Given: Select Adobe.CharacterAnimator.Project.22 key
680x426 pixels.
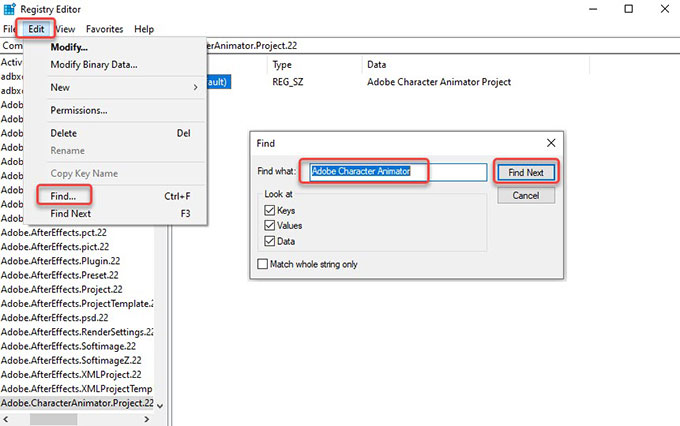Looking at the screenshot, I should pos(77,403).
